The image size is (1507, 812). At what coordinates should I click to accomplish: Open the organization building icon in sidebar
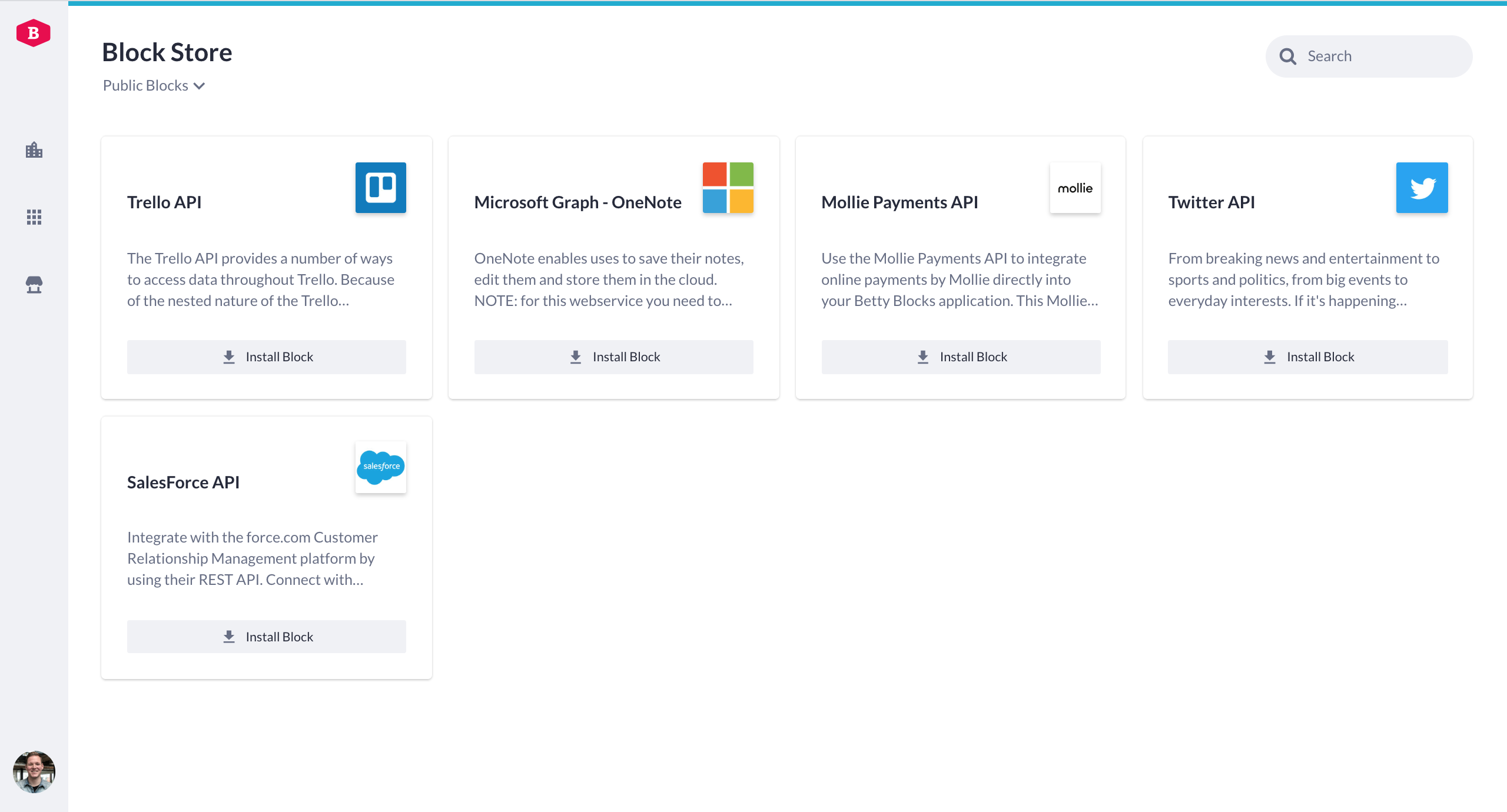point(34,150)
